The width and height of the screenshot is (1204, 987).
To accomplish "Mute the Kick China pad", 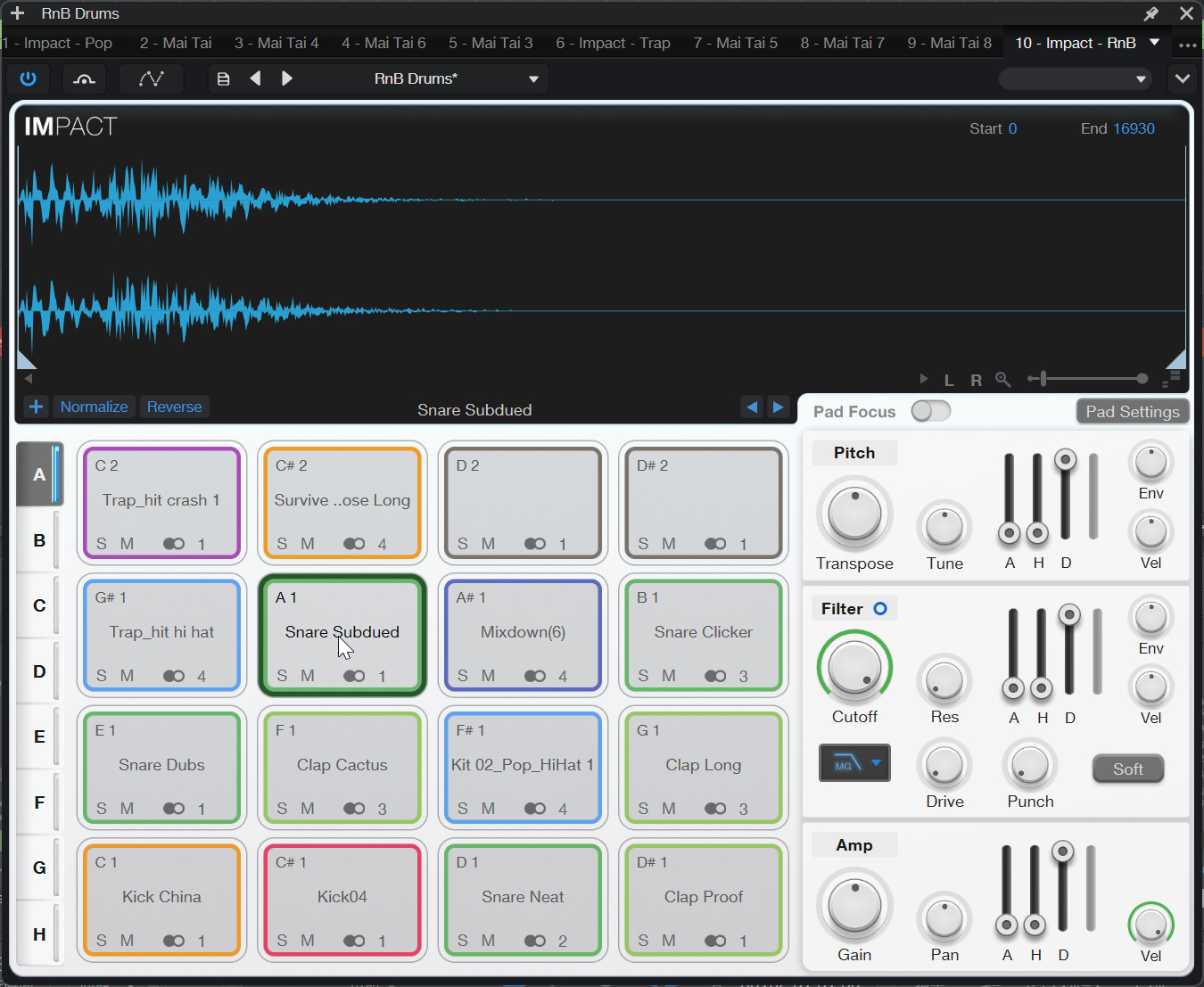I will (128, 941).
